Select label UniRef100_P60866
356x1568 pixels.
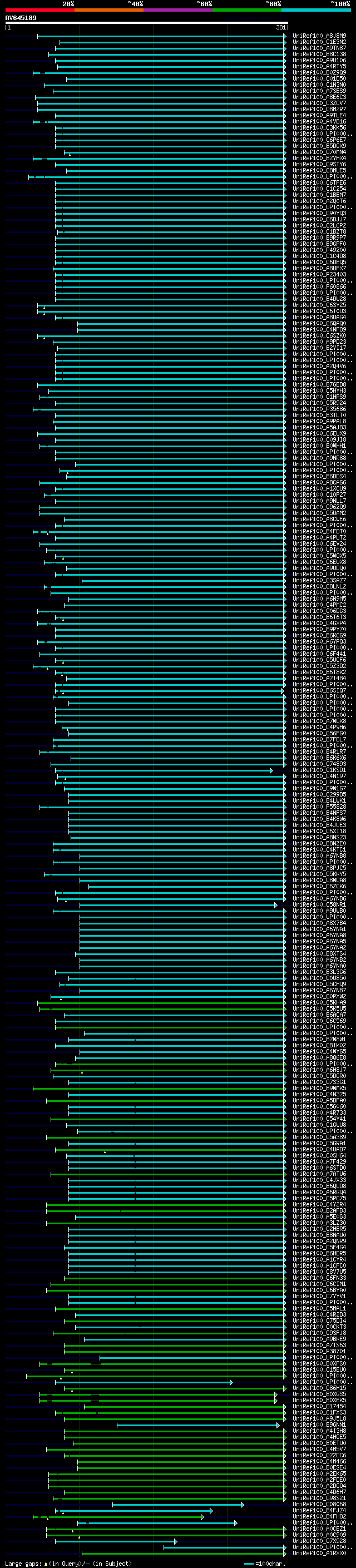click(x=319, y=286)
